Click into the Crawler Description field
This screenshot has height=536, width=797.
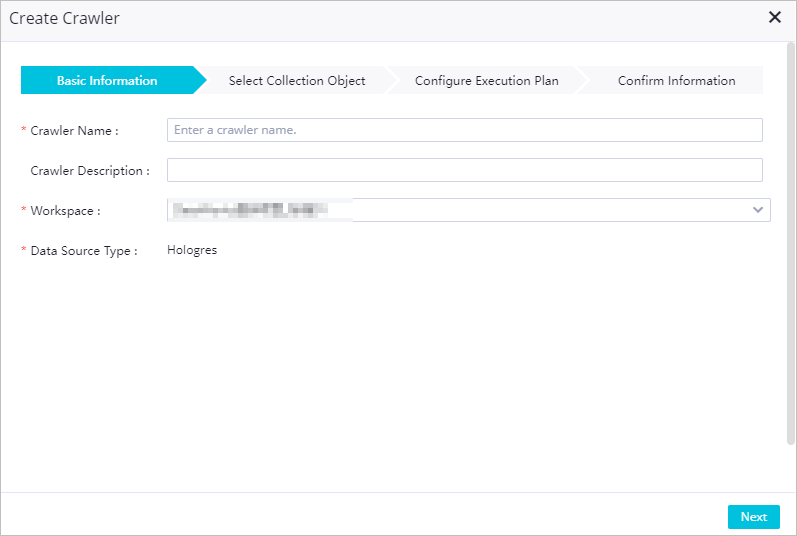pyautogui.click(x=465, y=170)
